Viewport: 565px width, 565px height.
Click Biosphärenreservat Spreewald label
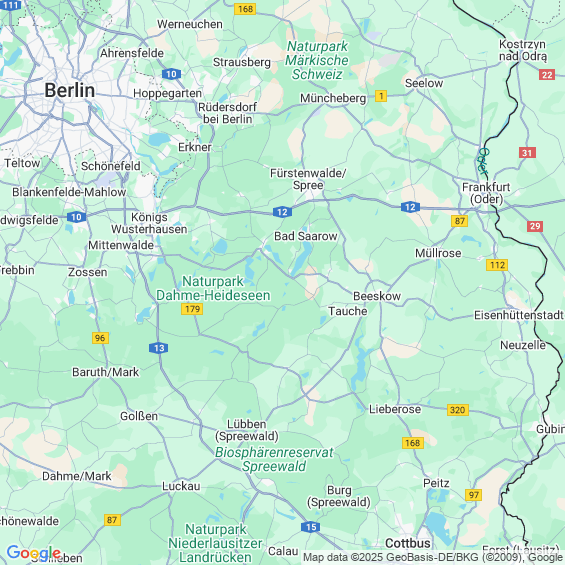pyautogui.click(x=274, y=459)
